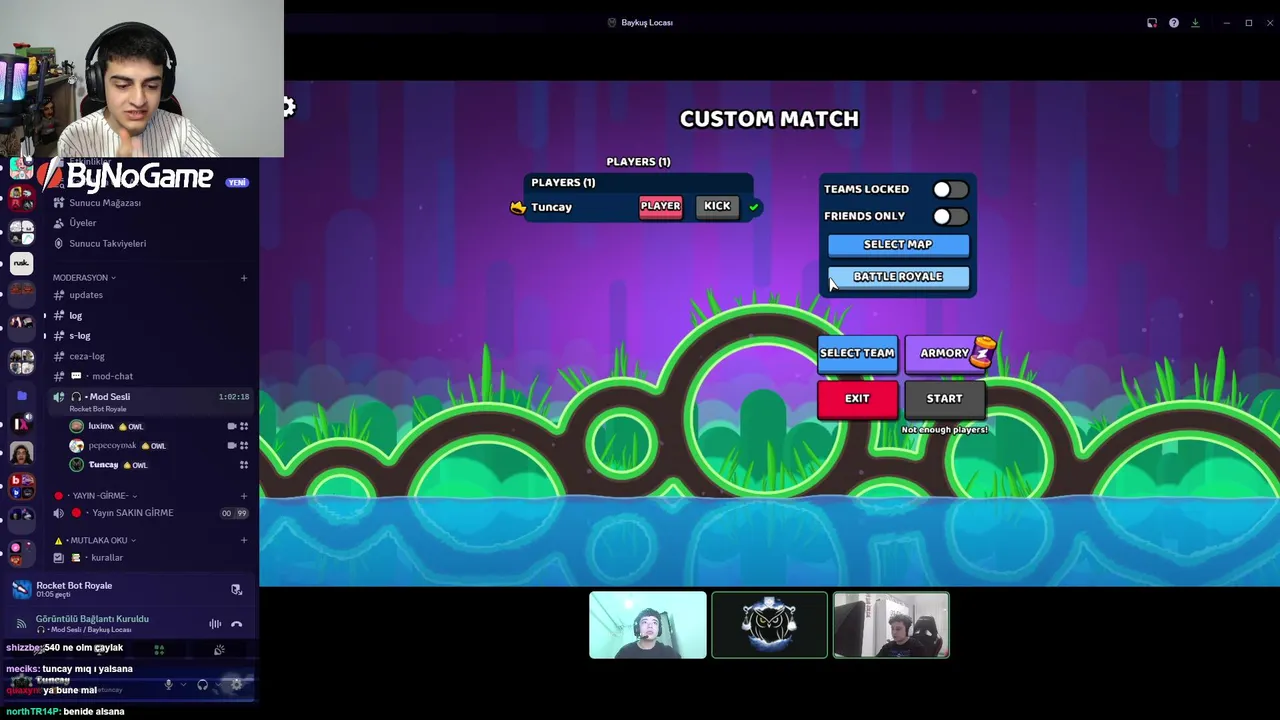Click the Görüntülü Bağlantı Kuruldu status text
The image size is (1280, 720).
92,619
